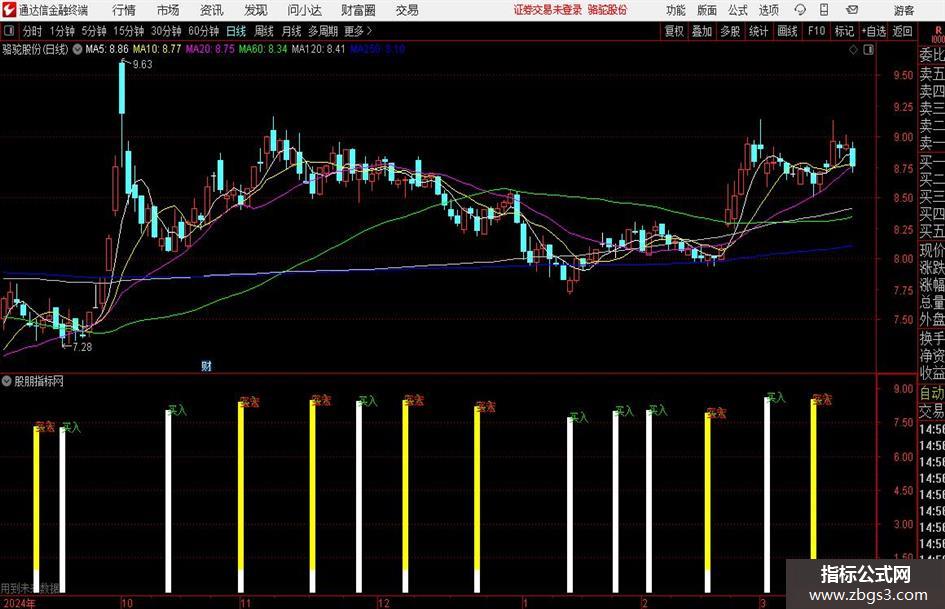The width and height of the screenshot is (945, 609).
Task: Click the MA120: 8.41 indicator value
Action: (x=318, y=49)
